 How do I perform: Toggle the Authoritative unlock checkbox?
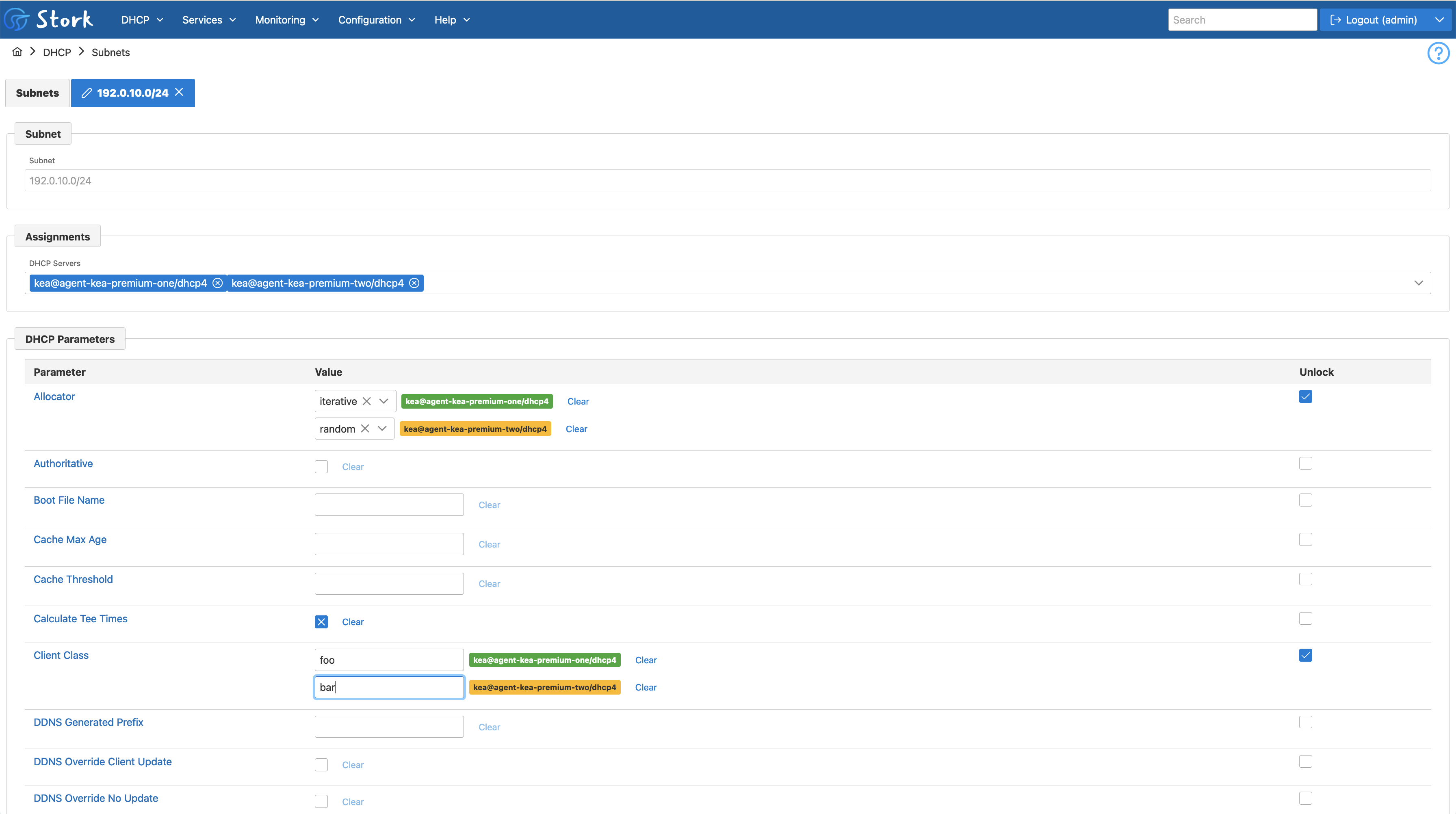coord(1306,463)
